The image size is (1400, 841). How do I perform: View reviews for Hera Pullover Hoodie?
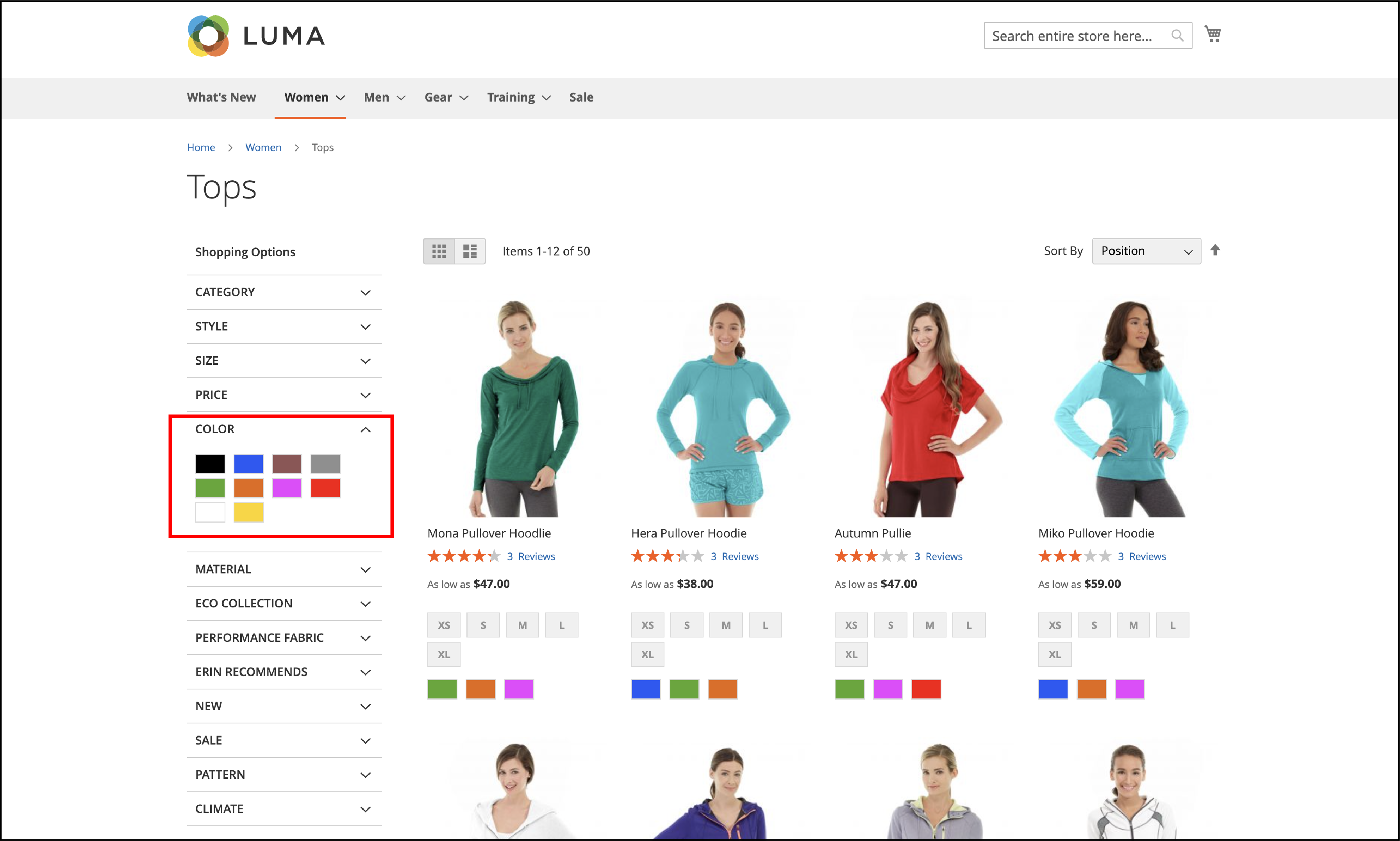[734, 557]
